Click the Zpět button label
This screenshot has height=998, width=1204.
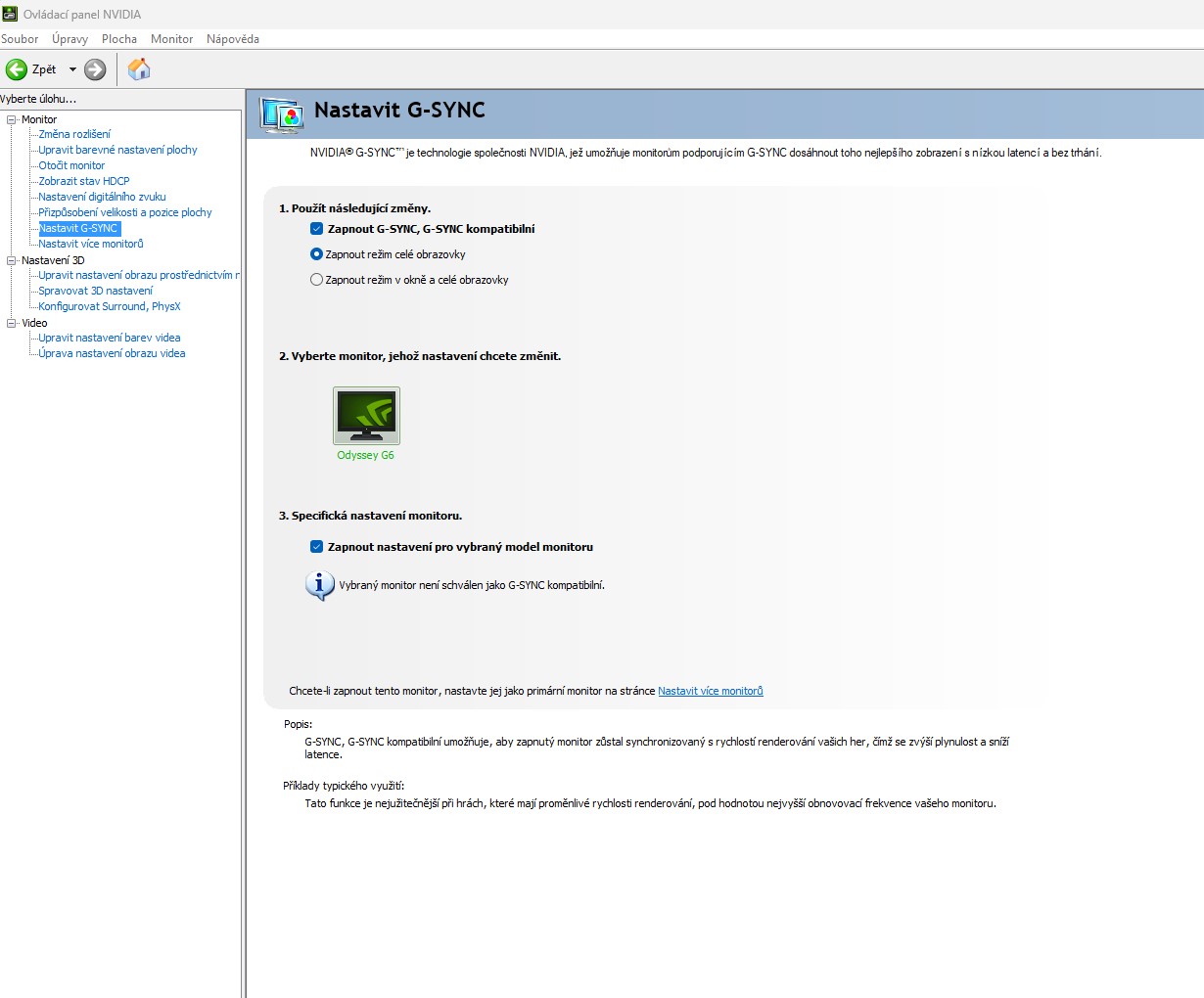click(44, 69)
